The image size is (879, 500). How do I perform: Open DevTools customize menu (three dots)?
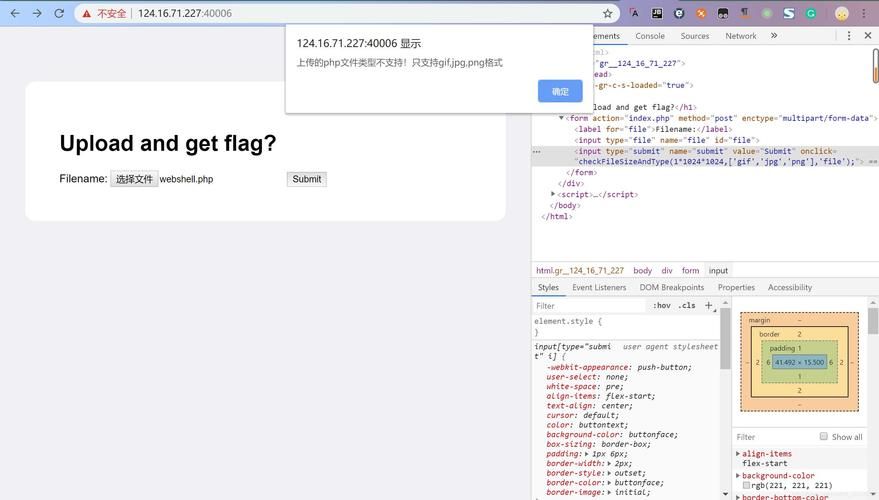tap(849, 36)
